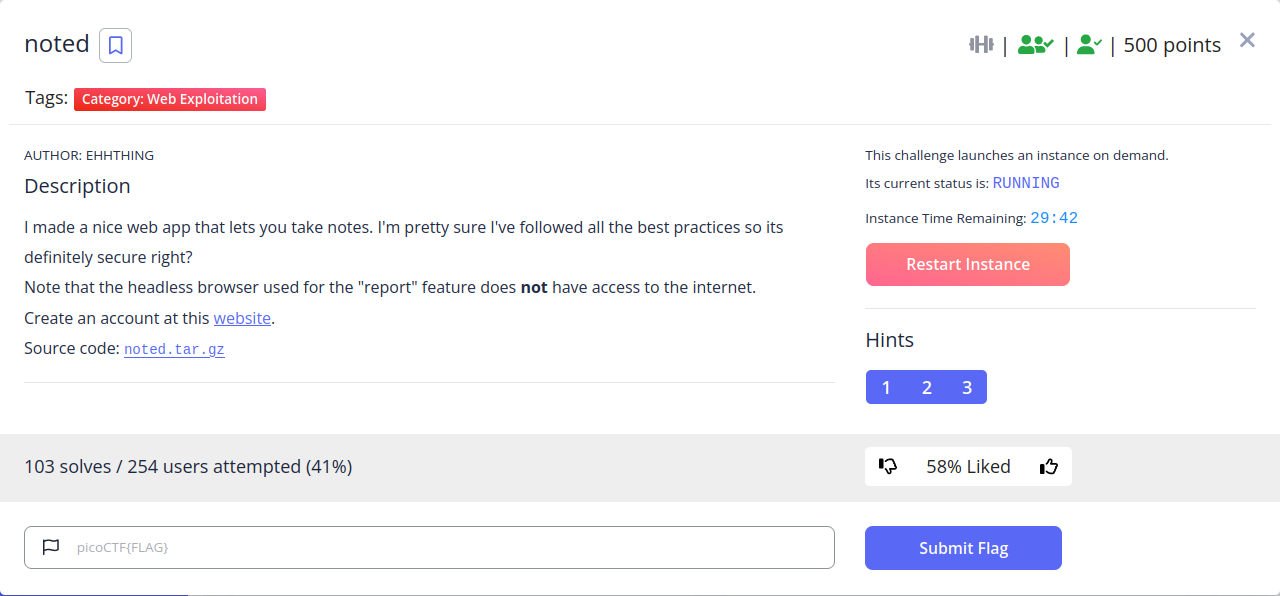The width and height of the screenshot is (1280, 596).
Task: Download the noted.tar.gz source code
Action: tap(174, 350)
